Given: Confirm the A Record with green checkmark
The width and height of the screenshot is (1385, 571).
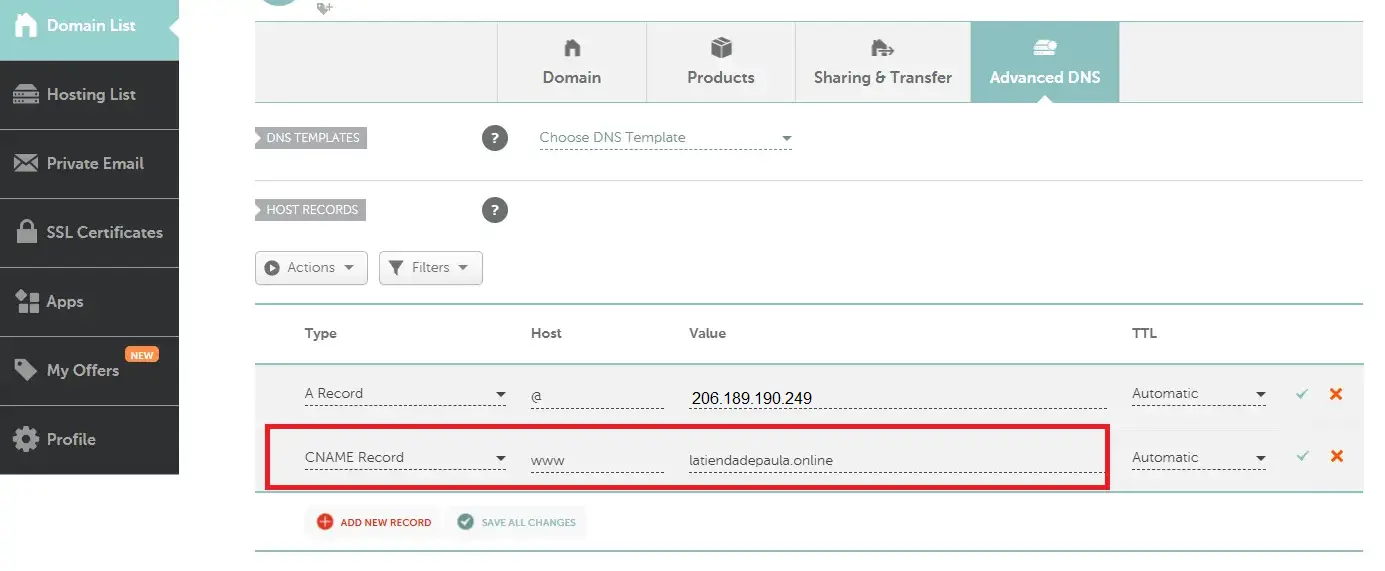Looking at the screenshot, I should coord(1301,394).
